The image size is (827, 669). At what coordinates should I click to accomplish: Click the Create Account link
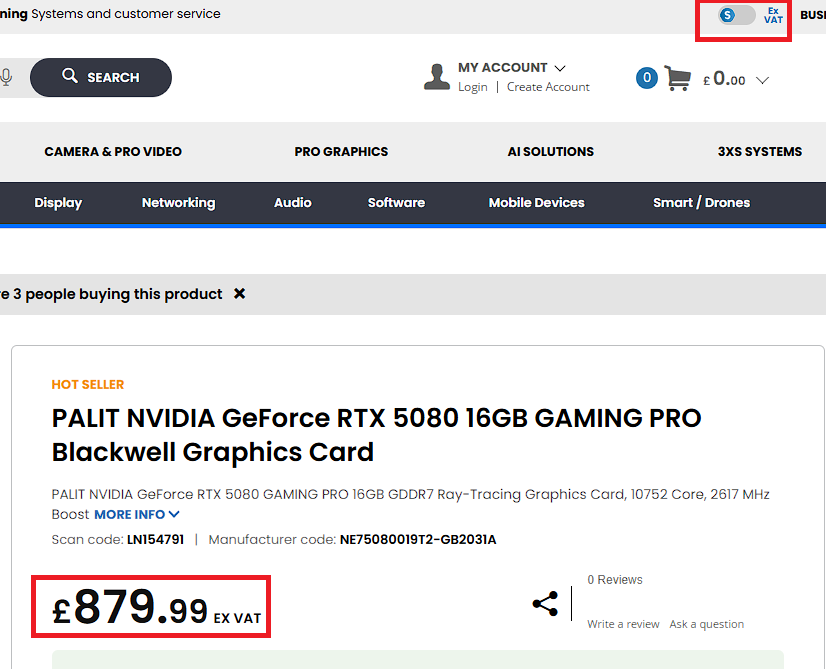point(548,87)
